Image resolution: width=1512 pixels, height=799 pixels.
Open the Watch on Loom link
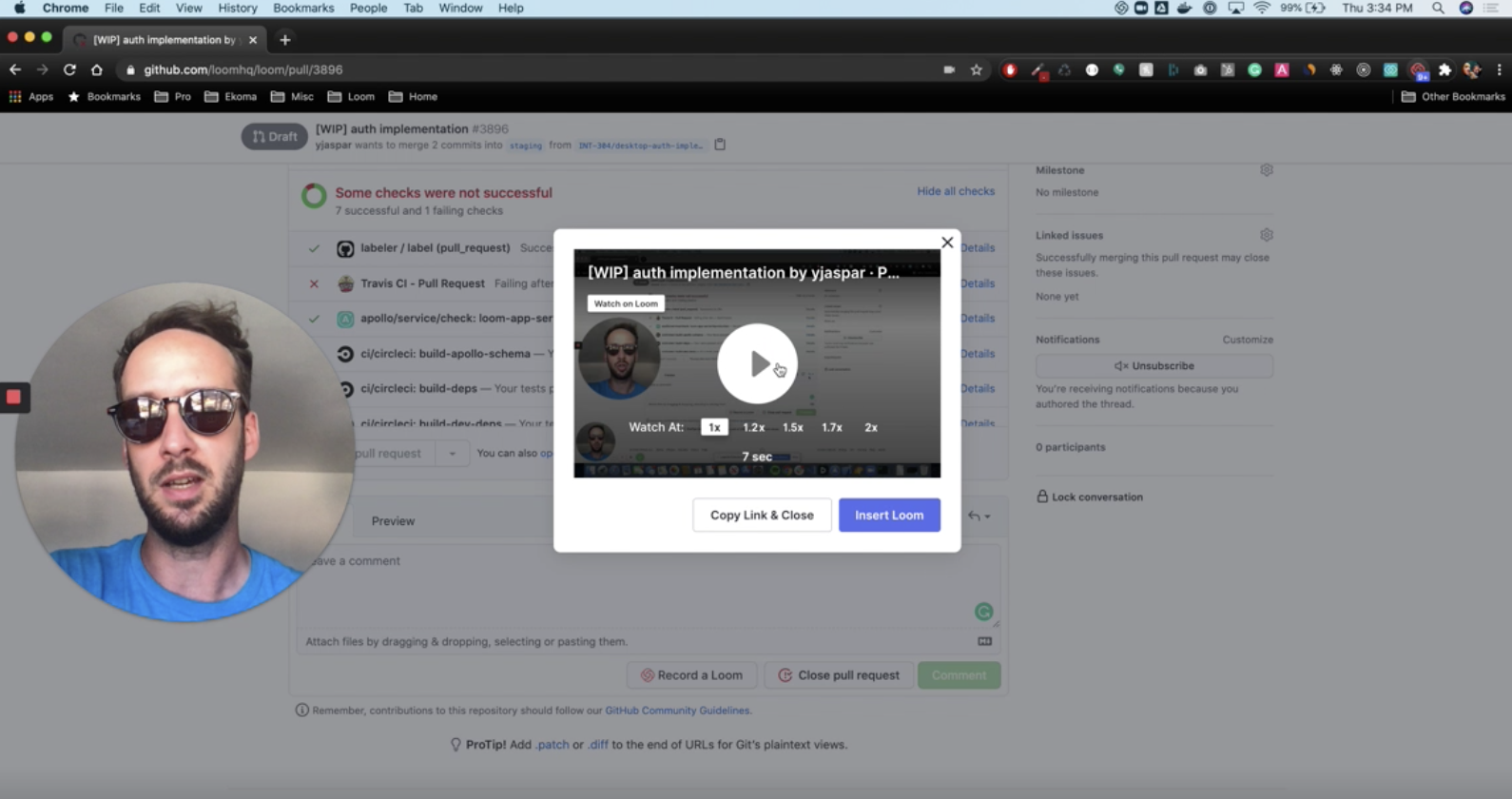(x=626, y=303)
